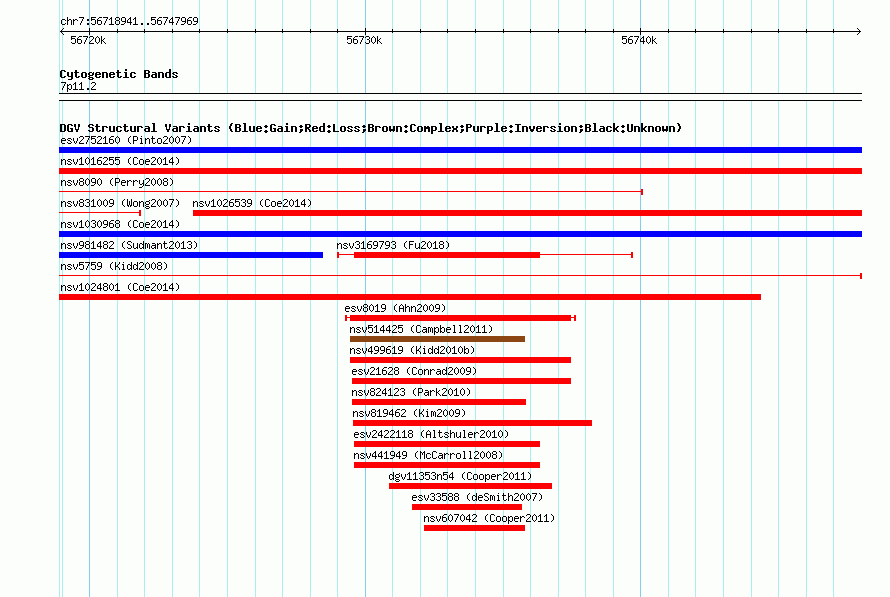Screen dimensions: 890x597
Task: Open the nsv824123 (Park2010) label
Action: (x=411, y=392)
